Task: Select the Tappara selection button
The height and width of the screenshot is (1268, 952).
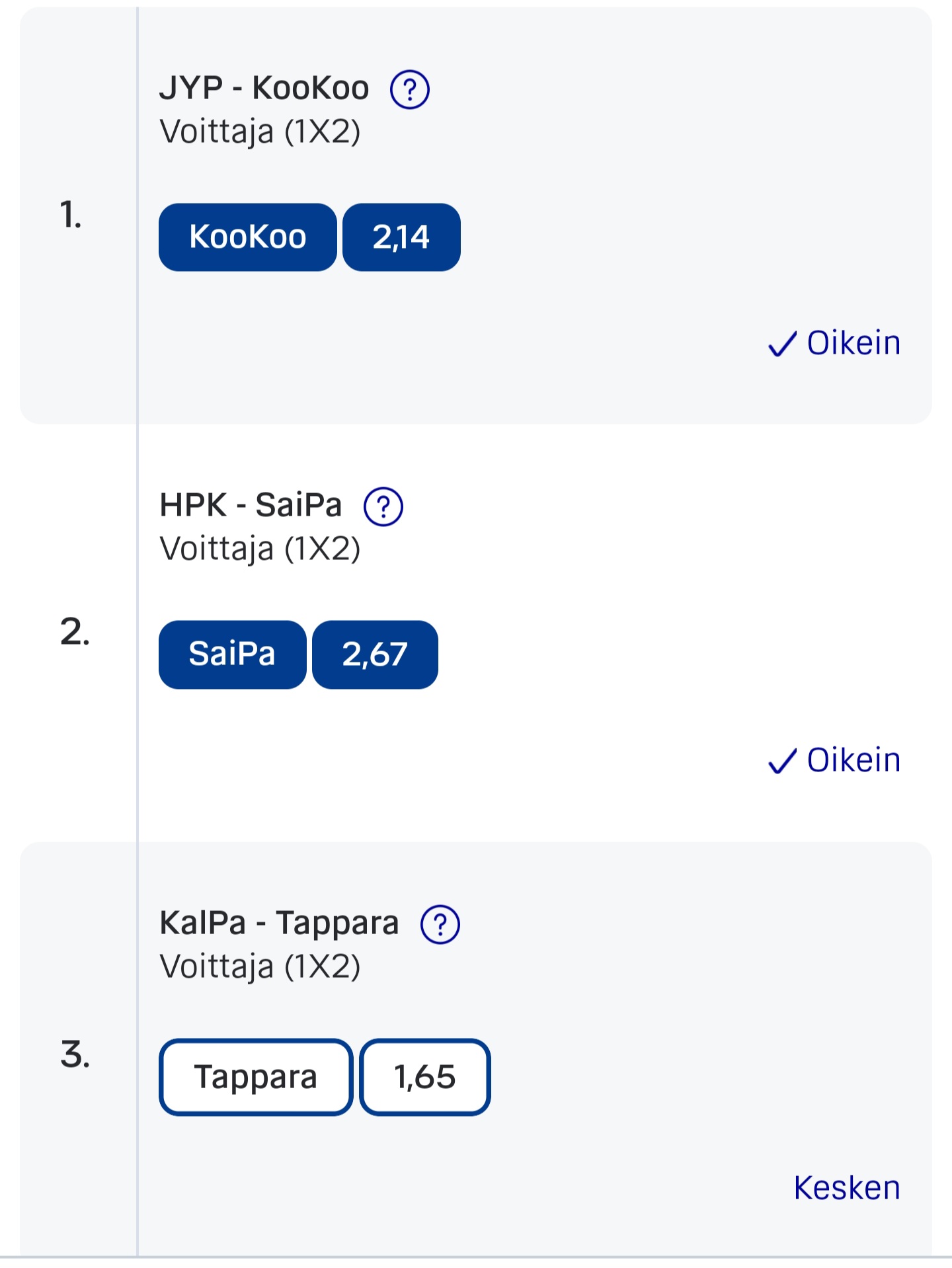Action: click(256, 1077)
